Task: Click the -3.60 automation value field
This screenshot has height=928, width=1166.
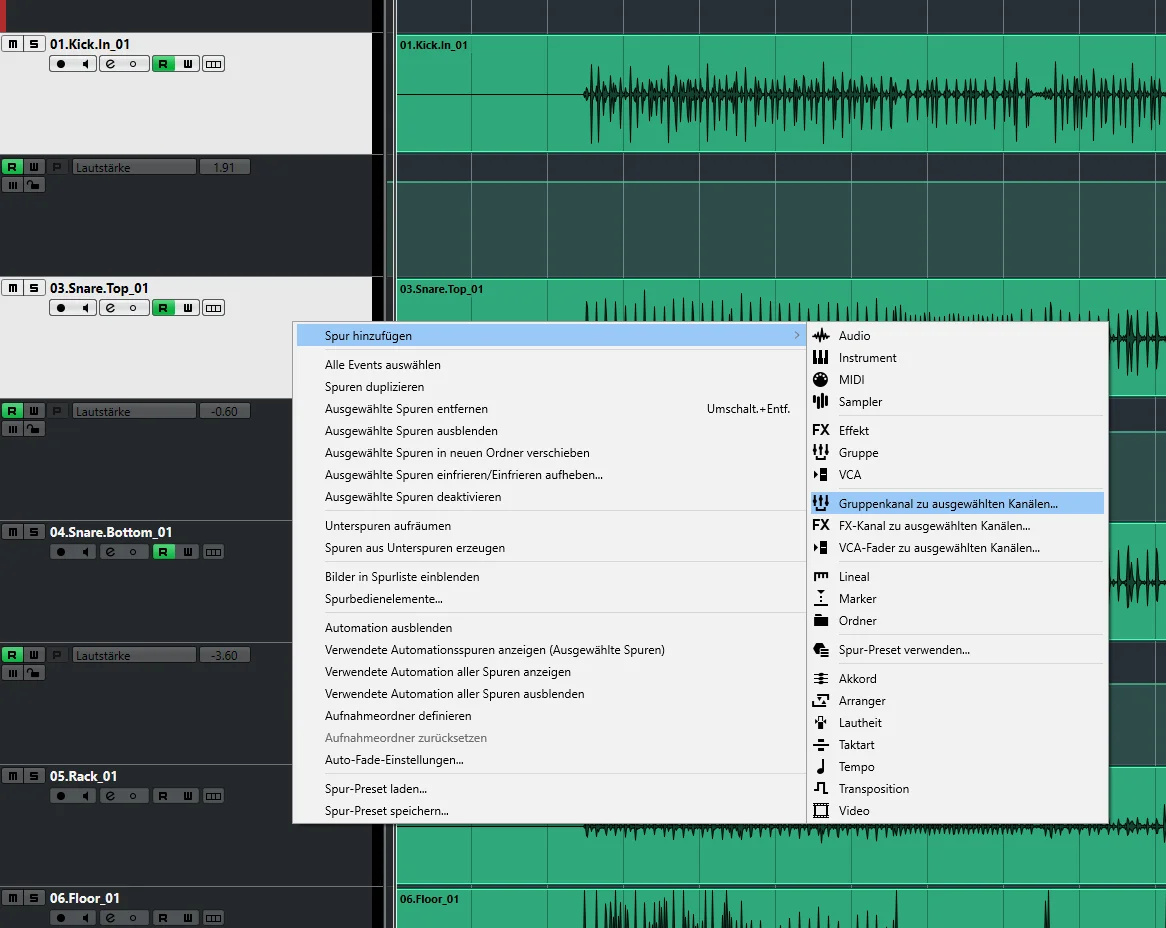Action: (225, 655)
